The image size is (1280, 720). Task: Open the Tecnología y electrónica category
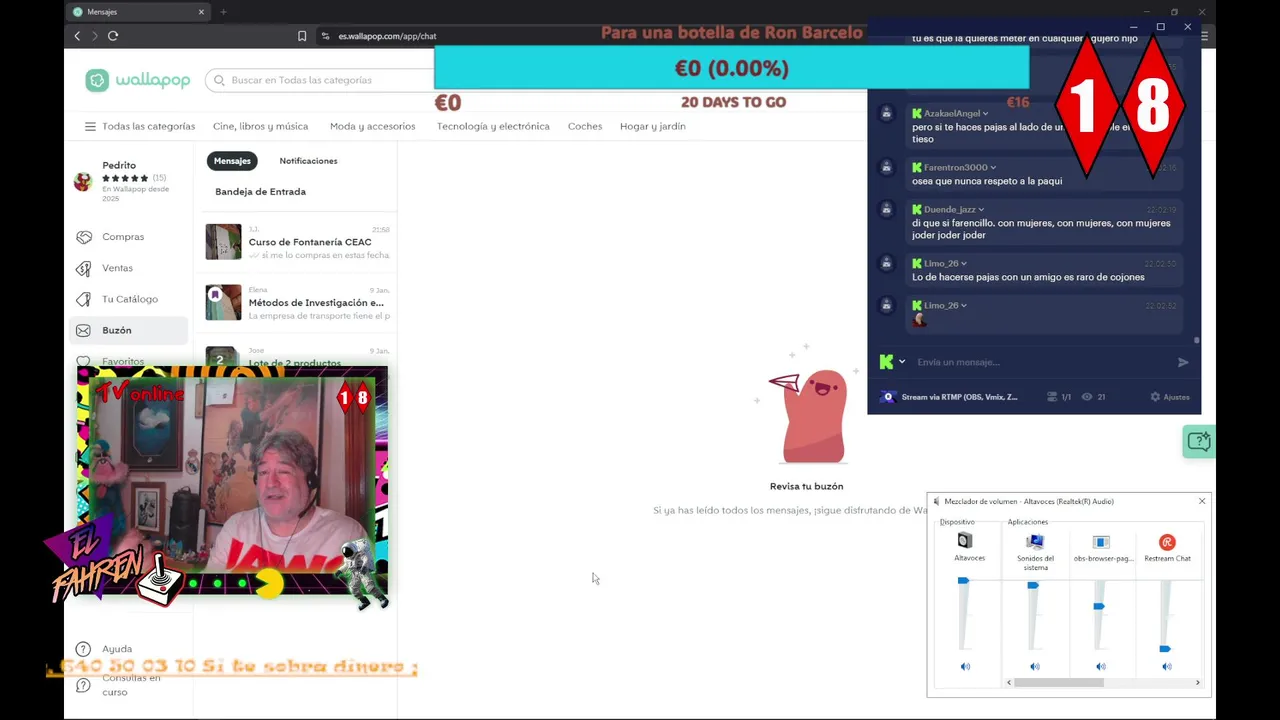coord(493,127)
